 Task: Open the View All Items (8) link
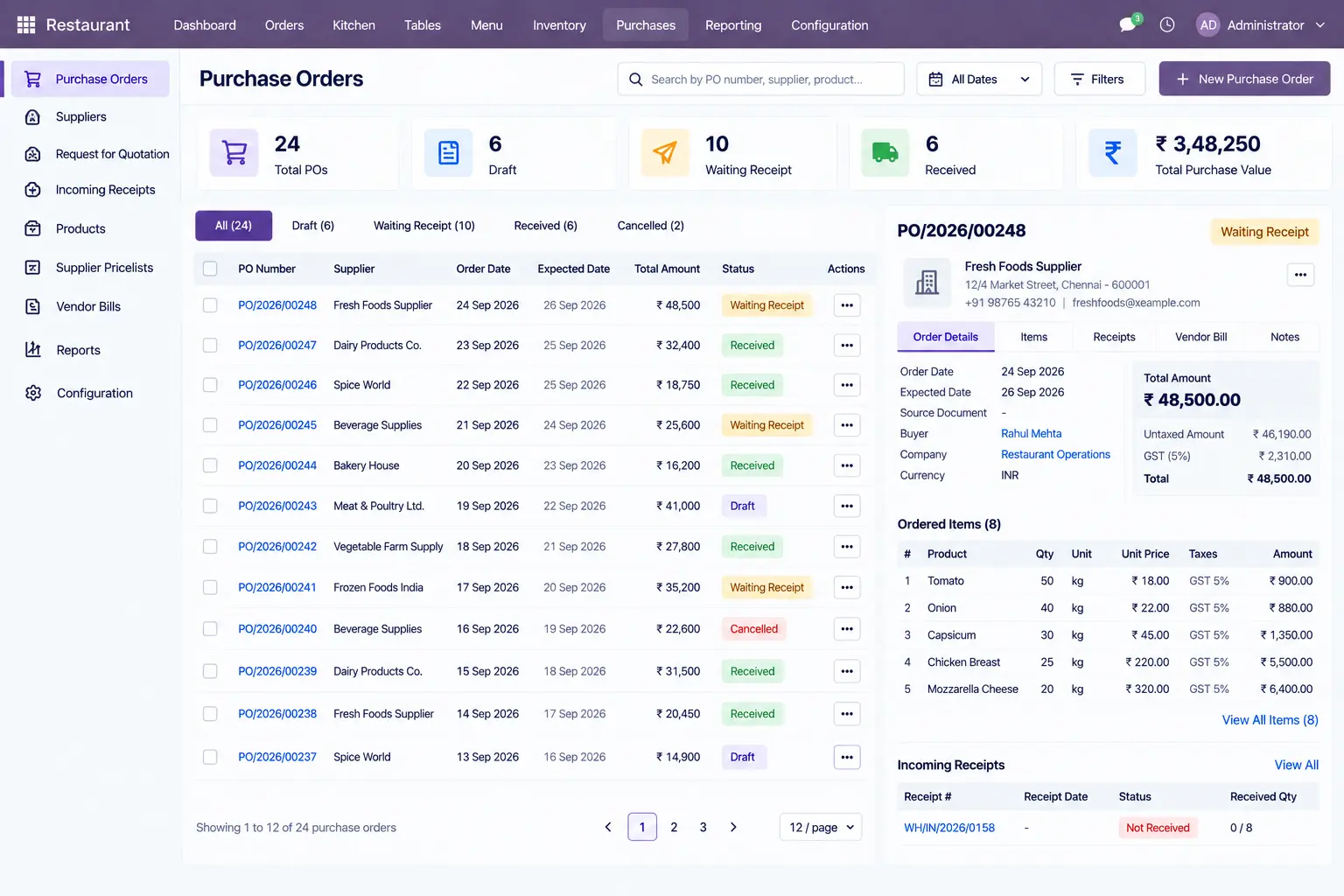(x=1270, y=720)
